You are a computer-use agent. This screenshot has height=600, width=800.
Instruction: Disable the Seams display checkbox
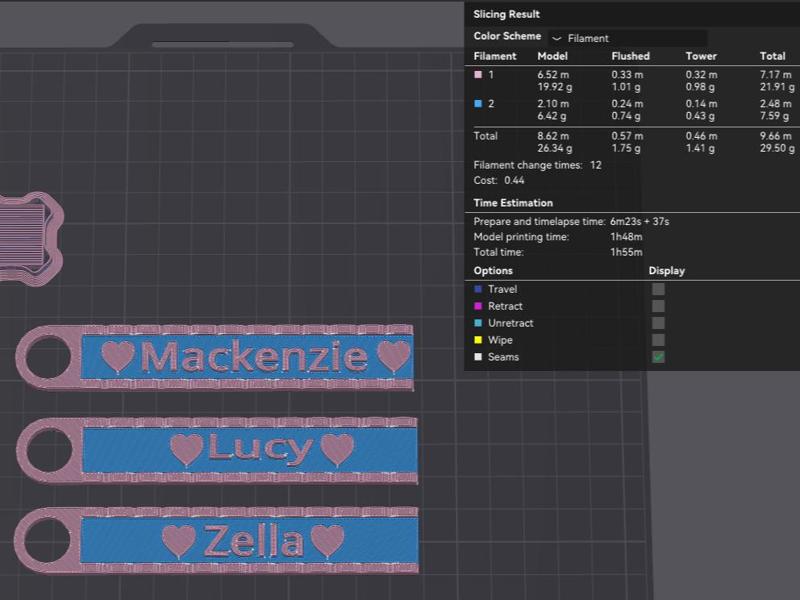point(657,357)
